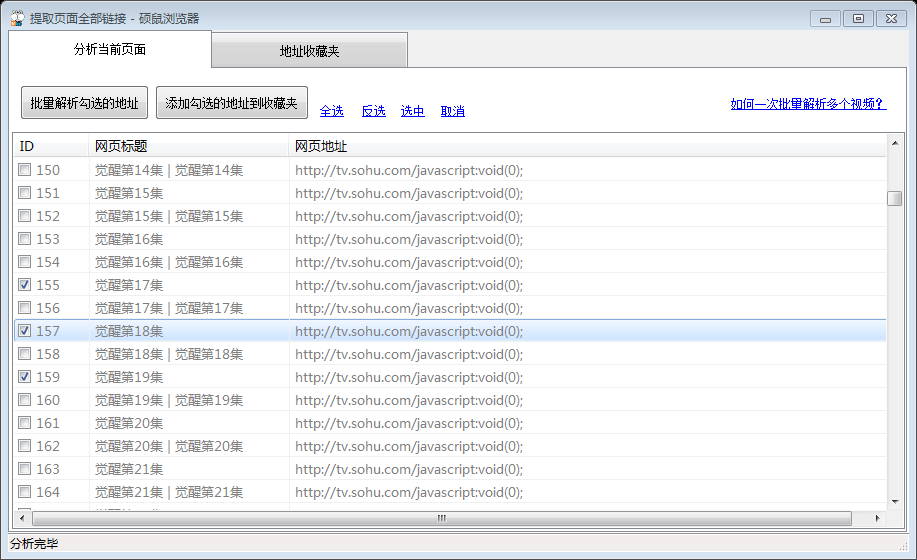917x560 pixels.
Task: Select title 觉醒第20集 in row 161
Action: (x=129, y=423)
